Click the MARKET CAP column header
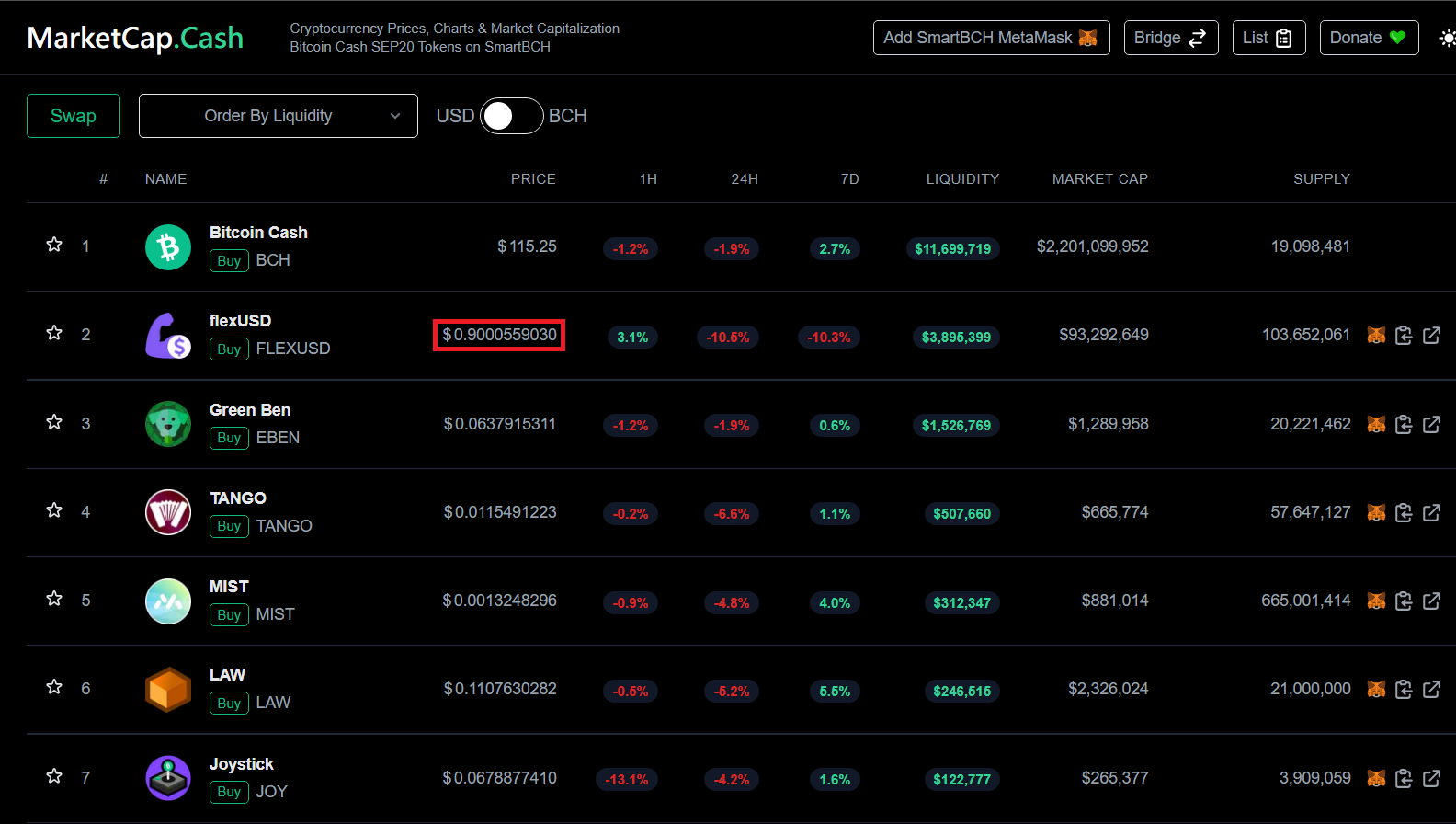Viewport: 1456px width, 824px height. (x=1100, y=179)
